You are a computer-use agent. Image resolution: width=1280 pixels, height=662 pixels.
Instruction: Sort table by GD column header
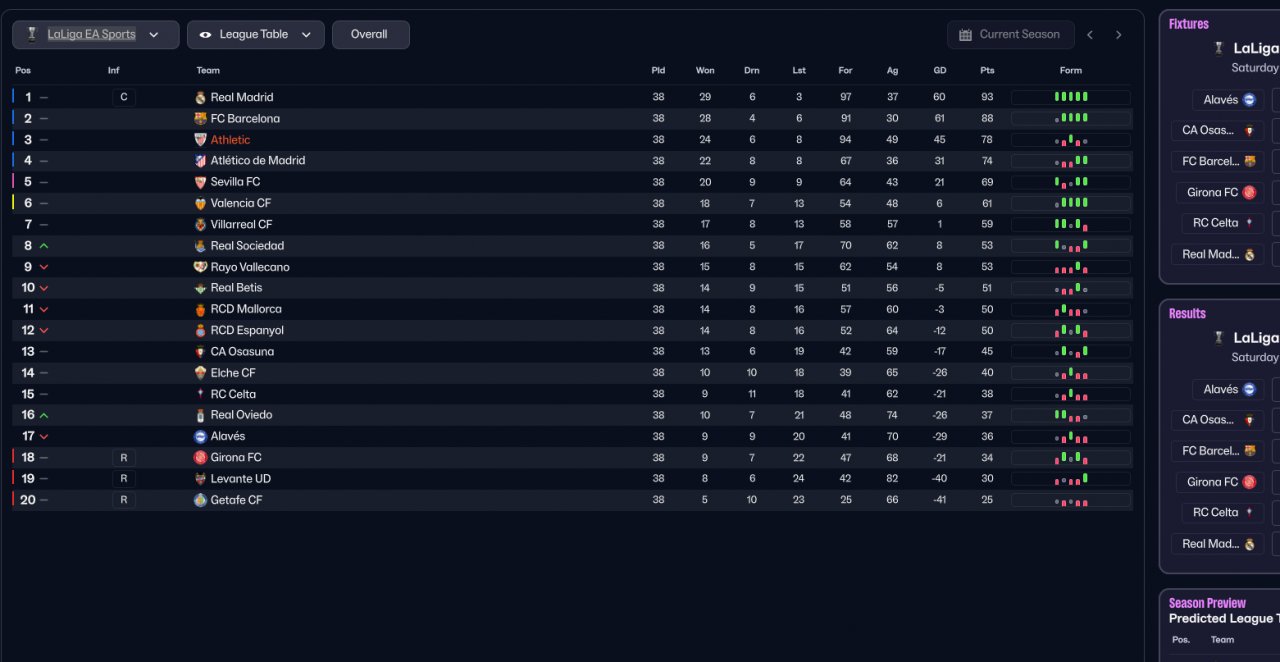[939, 71]
